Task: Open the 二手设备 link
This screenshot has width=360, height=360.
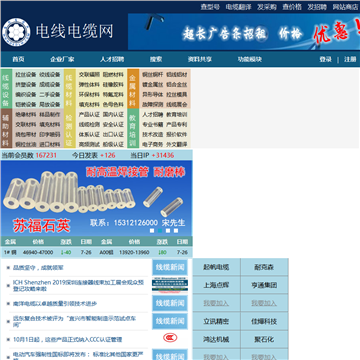Action: point(50,94)
